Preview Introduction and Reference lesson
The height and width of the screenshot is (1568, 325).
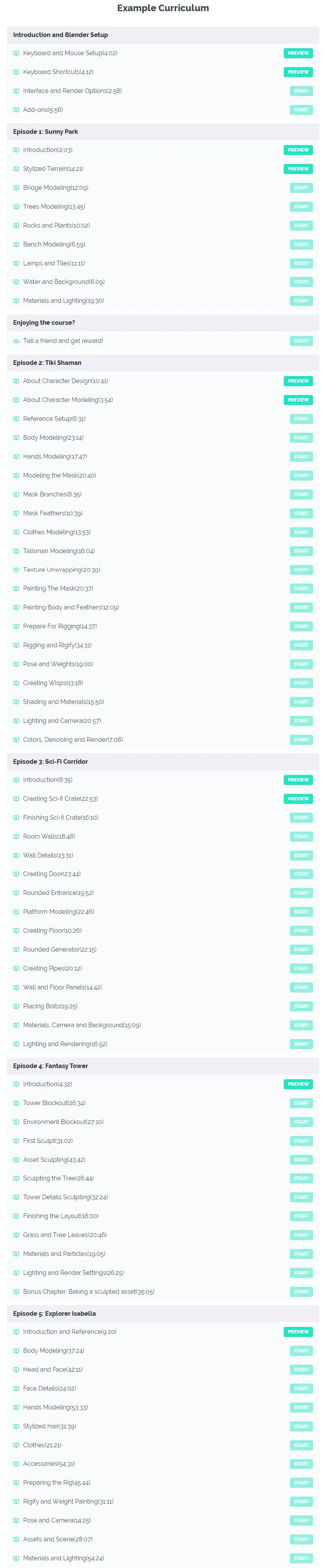298,1332
